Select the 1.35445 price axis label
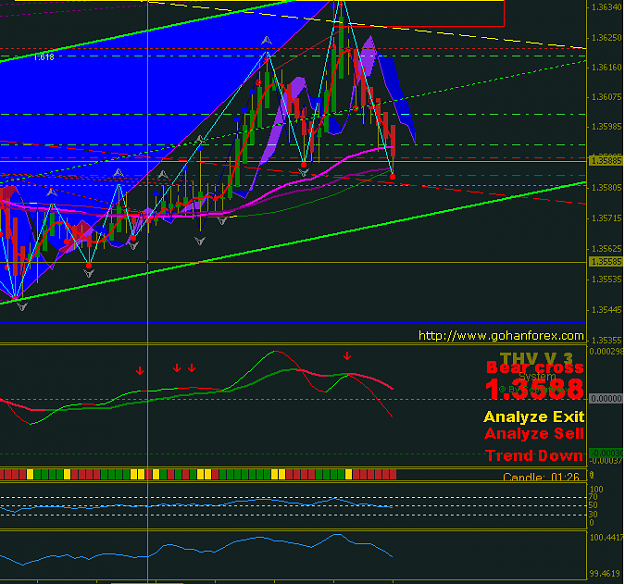The height and width of the screenshot is (584, 625). click(x=606, y=310)
